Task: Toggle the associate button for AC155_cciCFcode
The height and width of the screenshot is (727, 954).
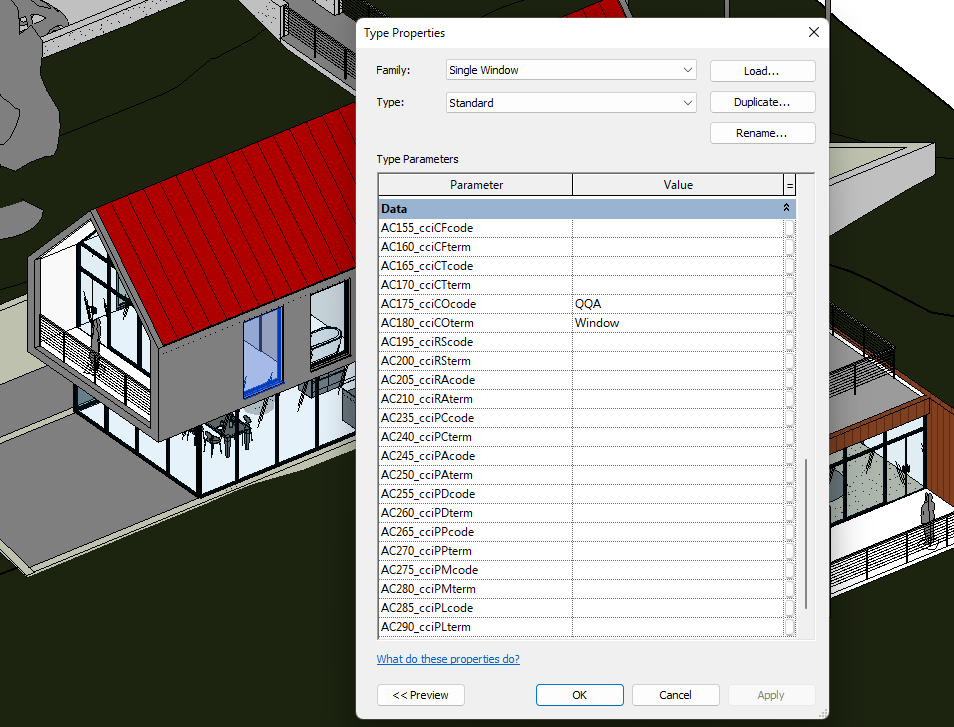Action: 789,228
